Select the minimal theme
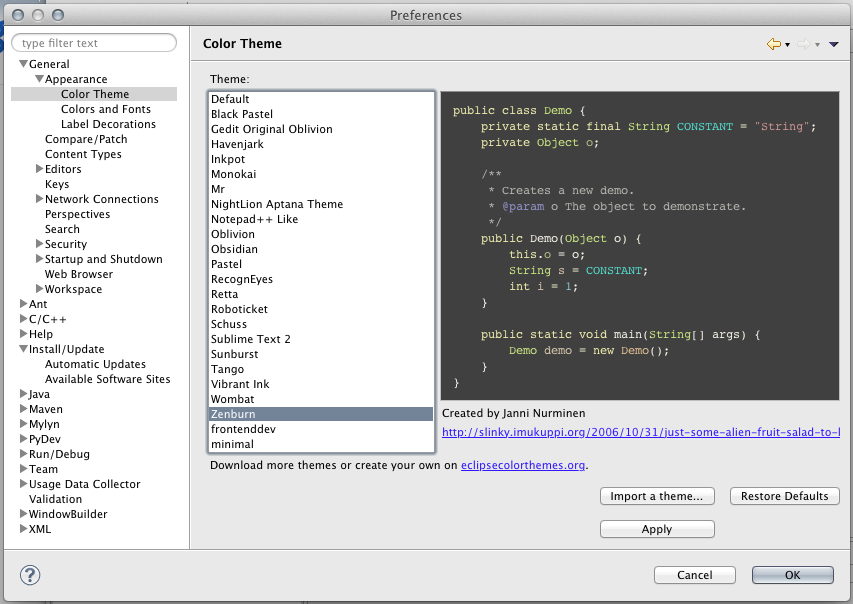 [x=321, y=444]
